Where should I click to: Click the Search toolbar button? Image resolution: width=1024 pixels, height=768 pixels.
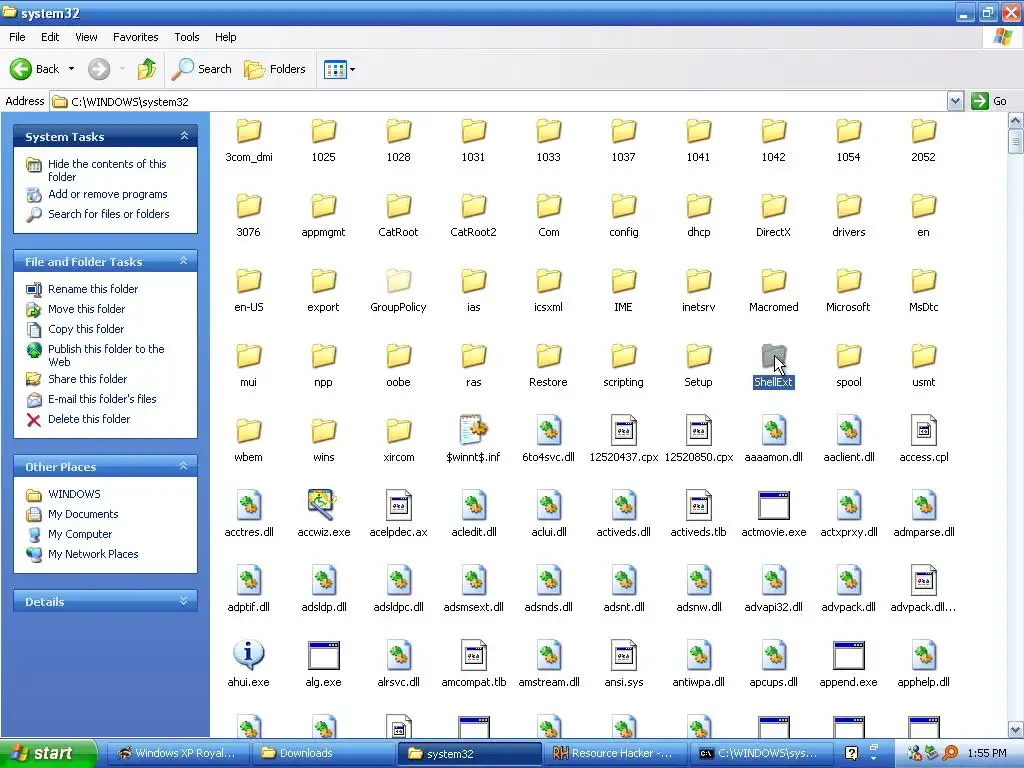click(202, 69)
